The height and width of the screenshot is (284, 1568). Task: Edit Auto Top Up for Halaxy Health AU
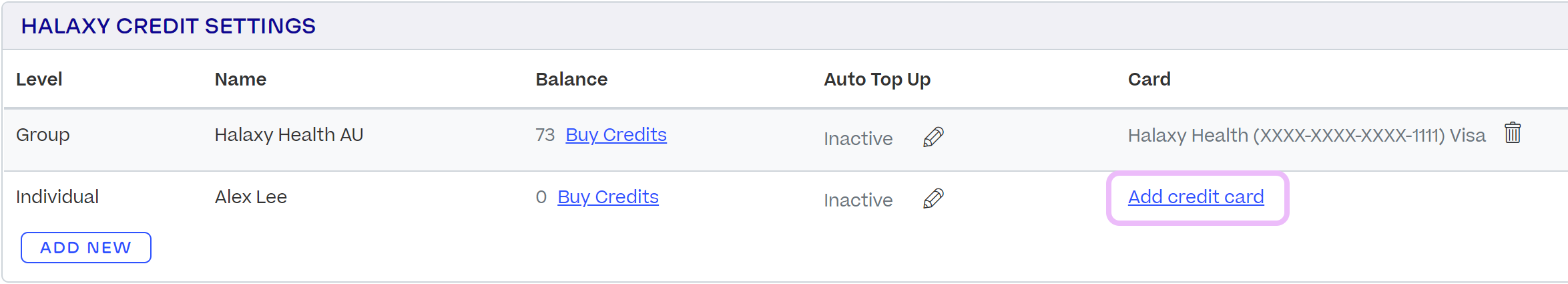tap(933, 137)
